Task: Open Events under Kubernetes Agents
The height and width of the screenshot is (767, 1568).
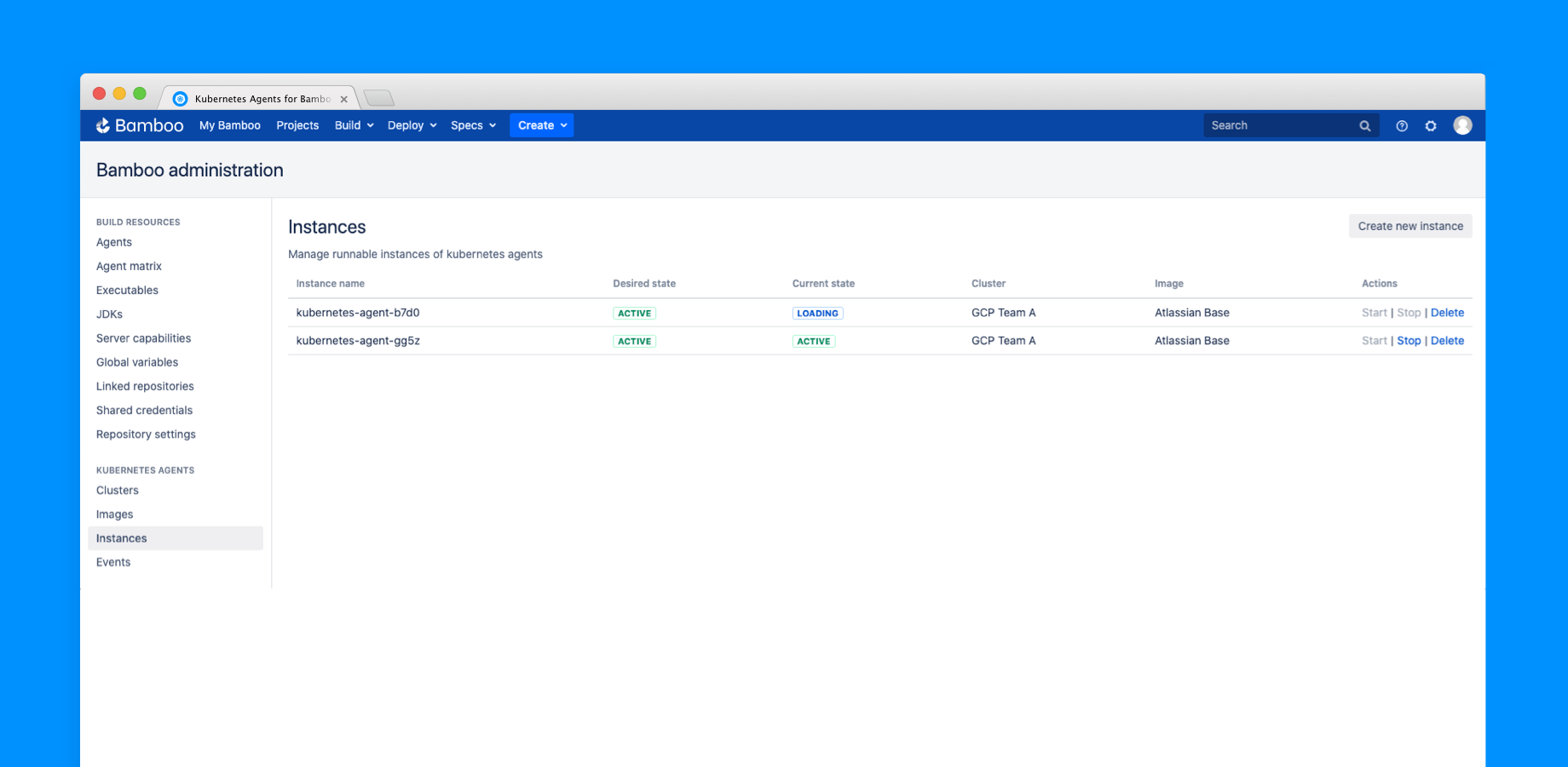Action: (x=113, y=562)
